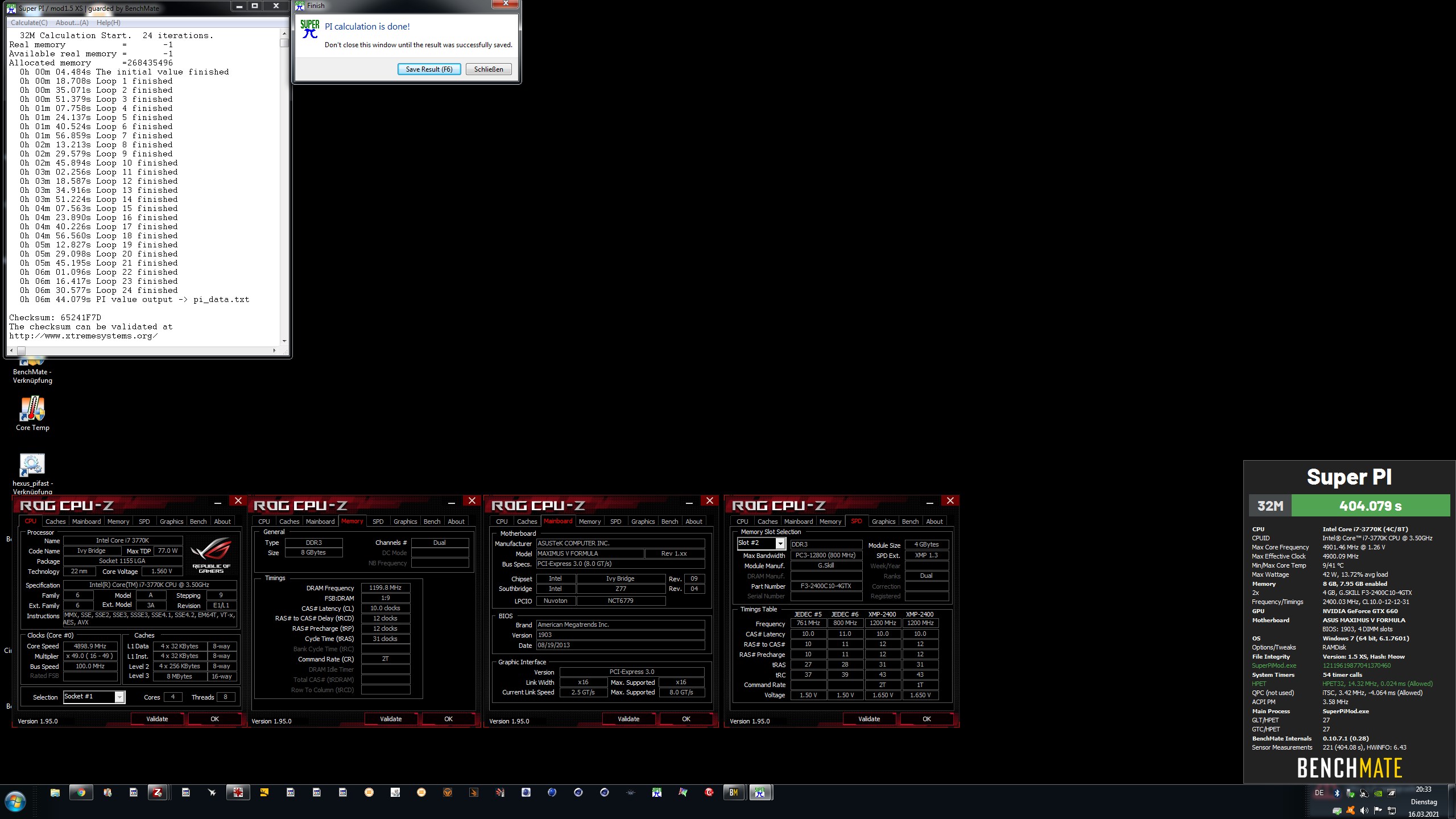Click the BIOS version 1903 field
Screen dimensions: 1456x819
tap(621, 635)
